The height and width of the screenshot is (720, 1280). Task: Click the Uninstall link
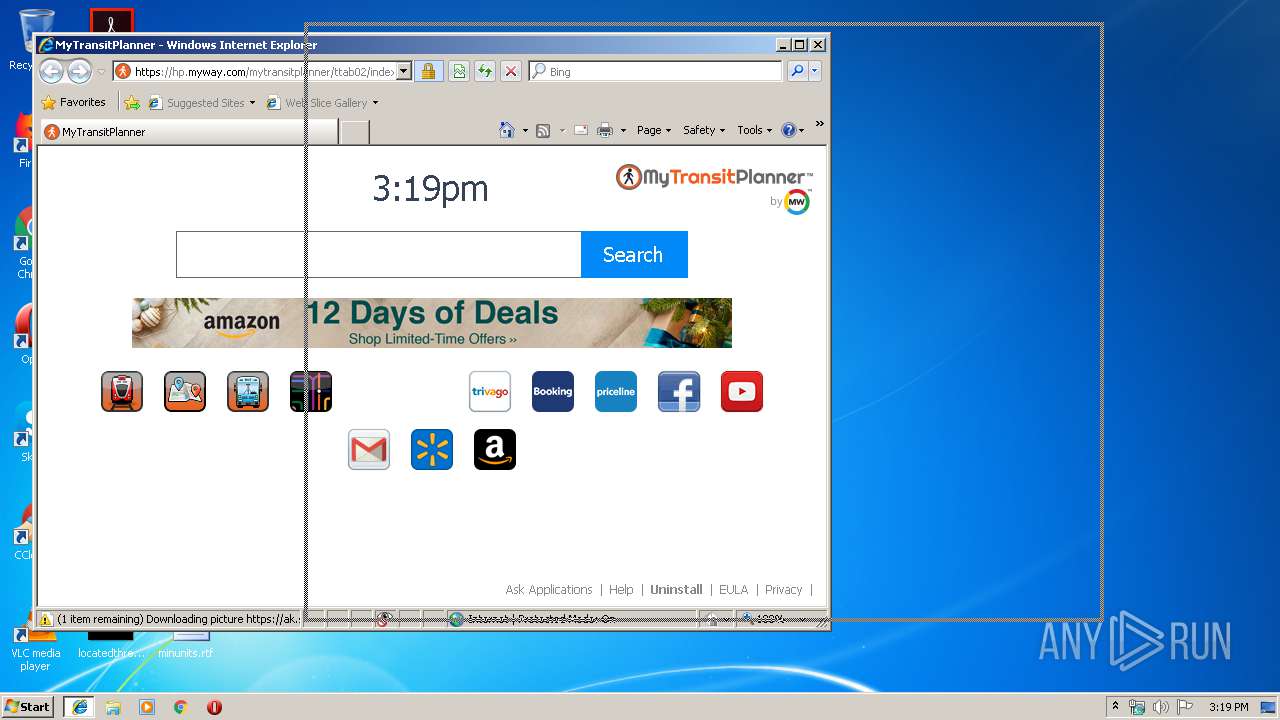point(676,589)
